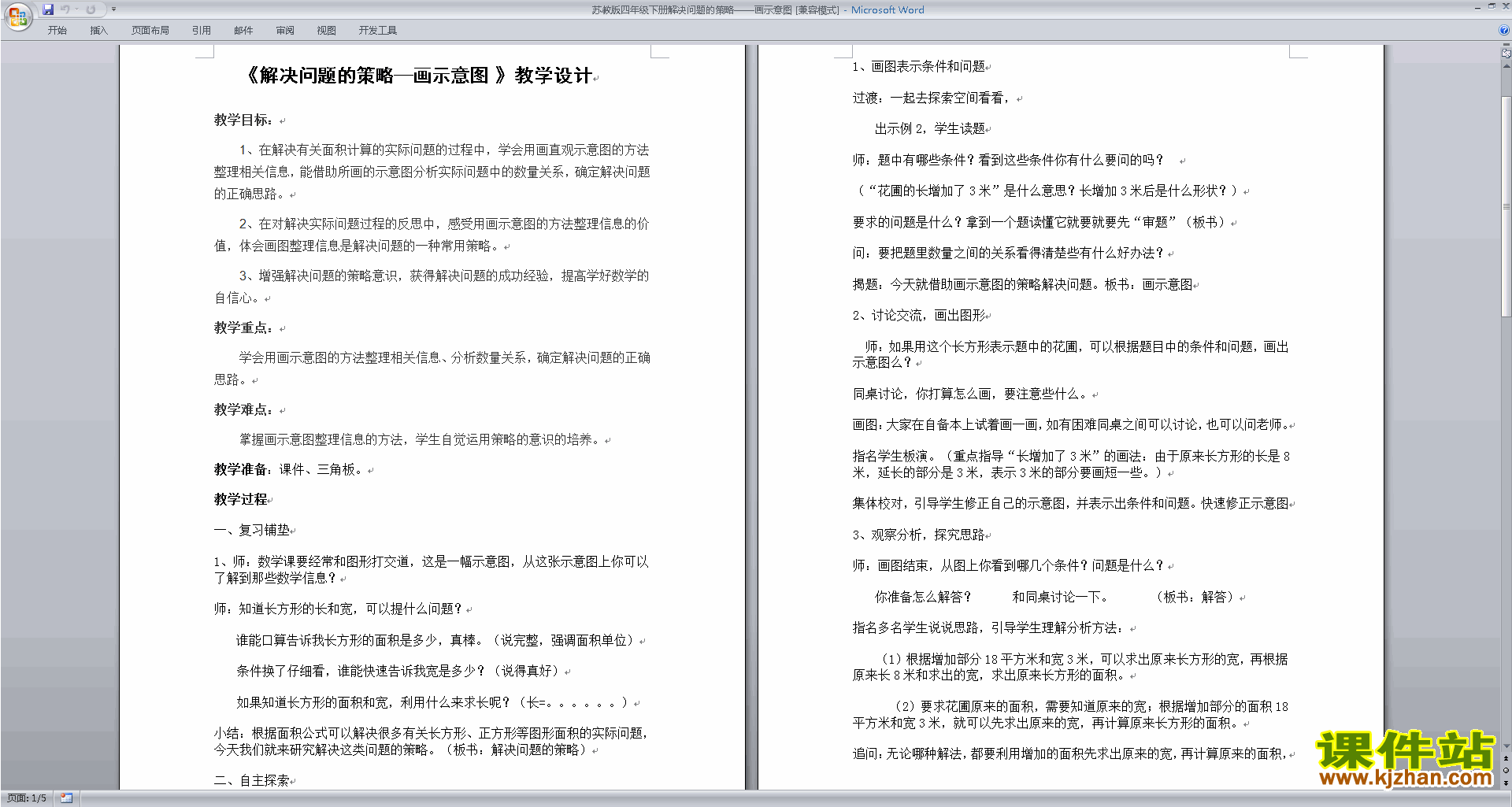Click the proofing/macro icon in the status bar

point(67,798)
